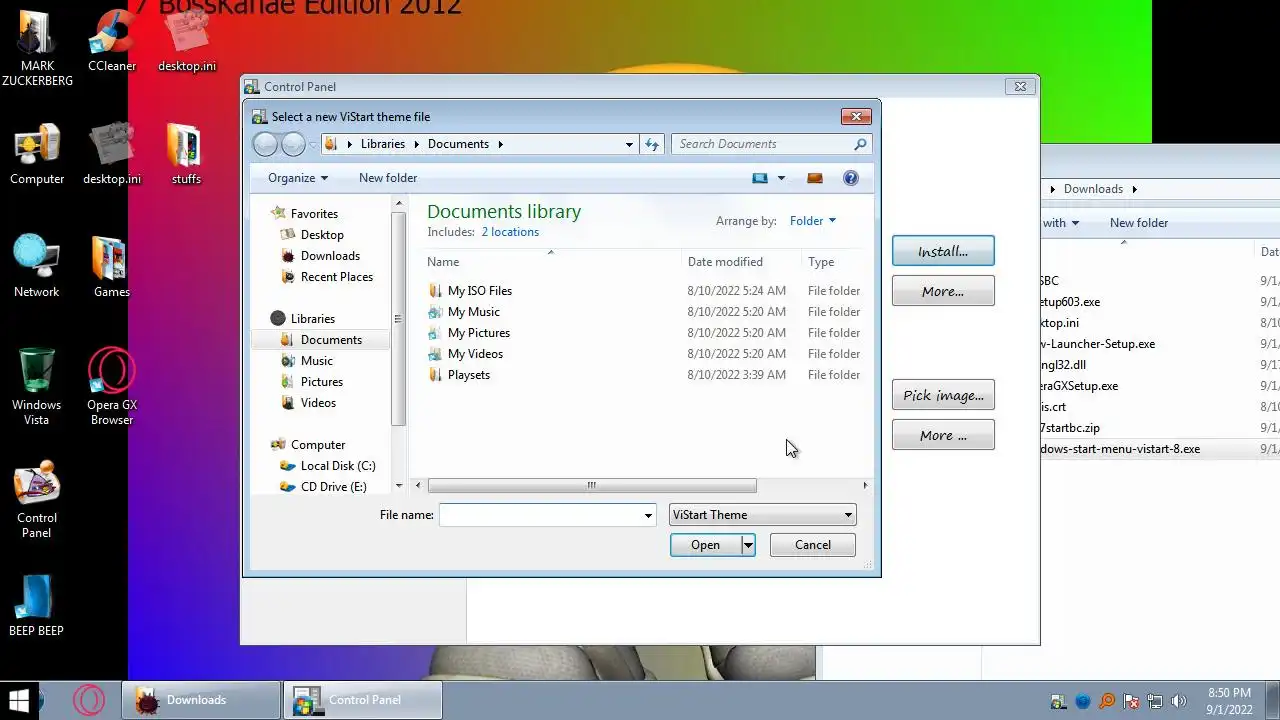Click New folder in the dialog toolbar

click(388, 178)
